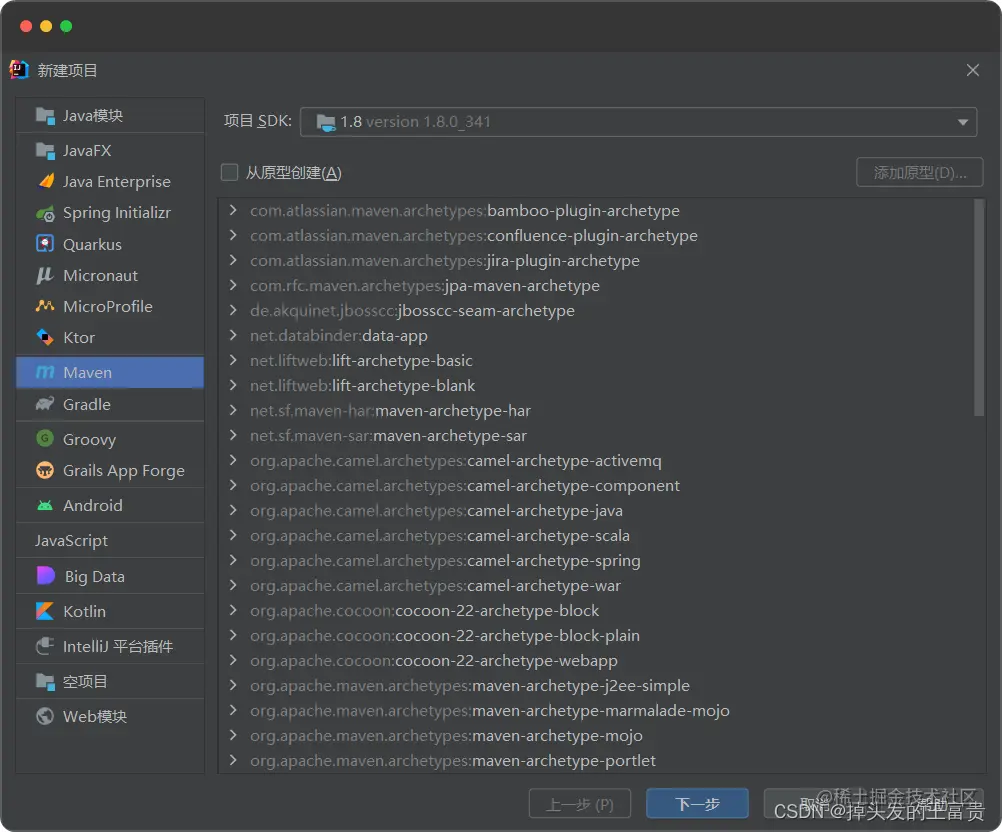Select Spring Initializr project type

[110, 213]
